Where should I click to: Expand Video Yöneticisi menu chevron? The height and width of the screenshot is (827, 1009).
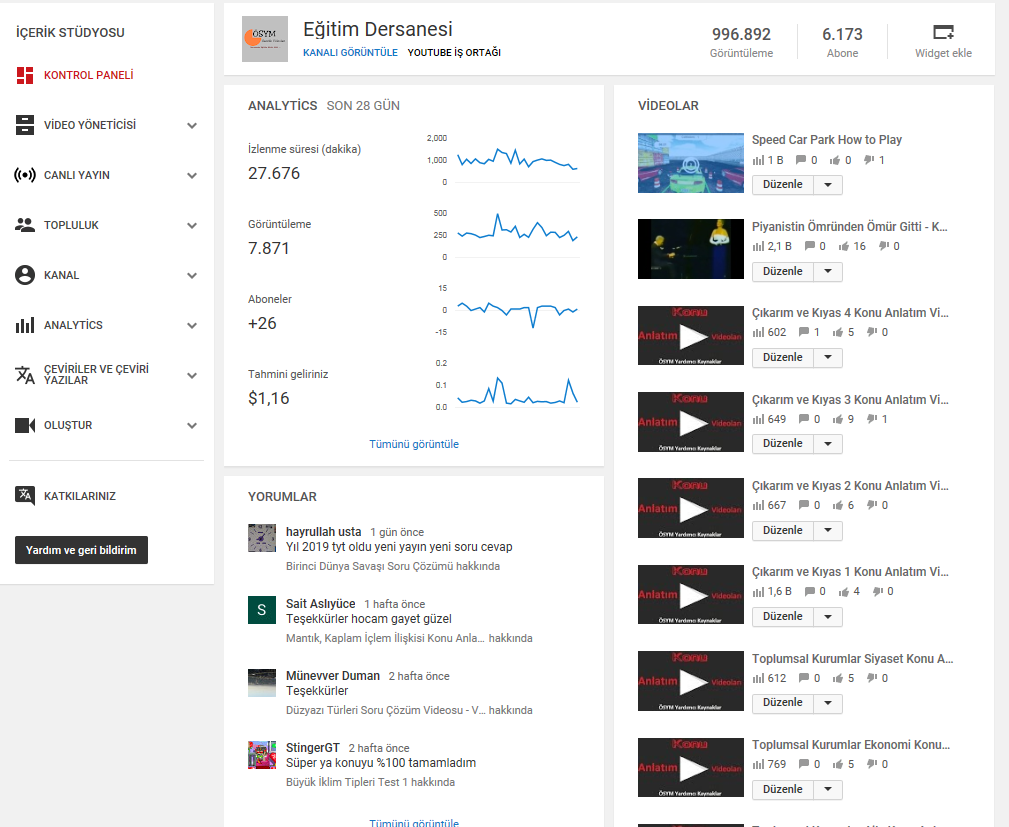[192, 125]
